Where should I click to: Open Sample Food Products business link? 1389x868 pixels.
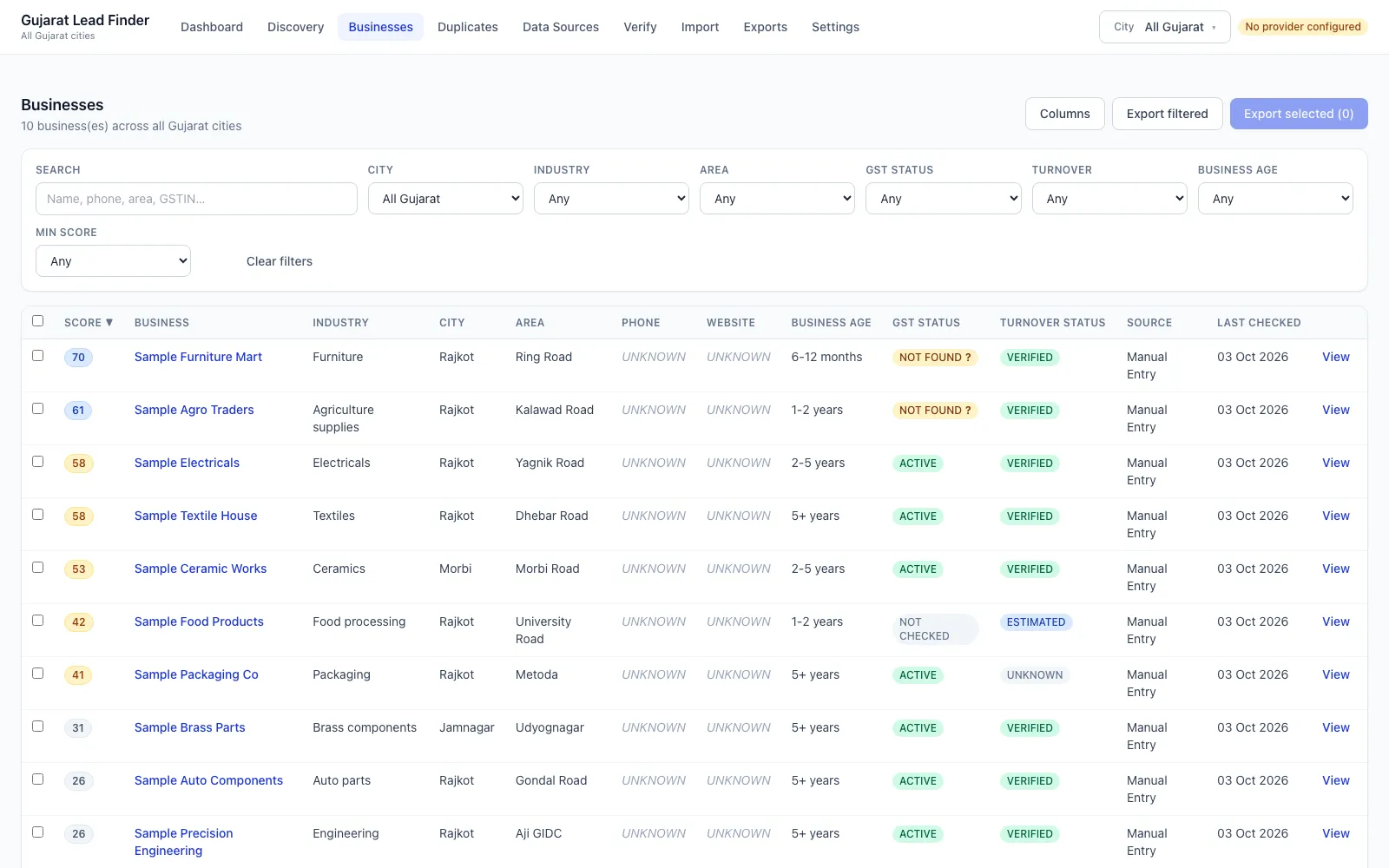tap(199, 621)
